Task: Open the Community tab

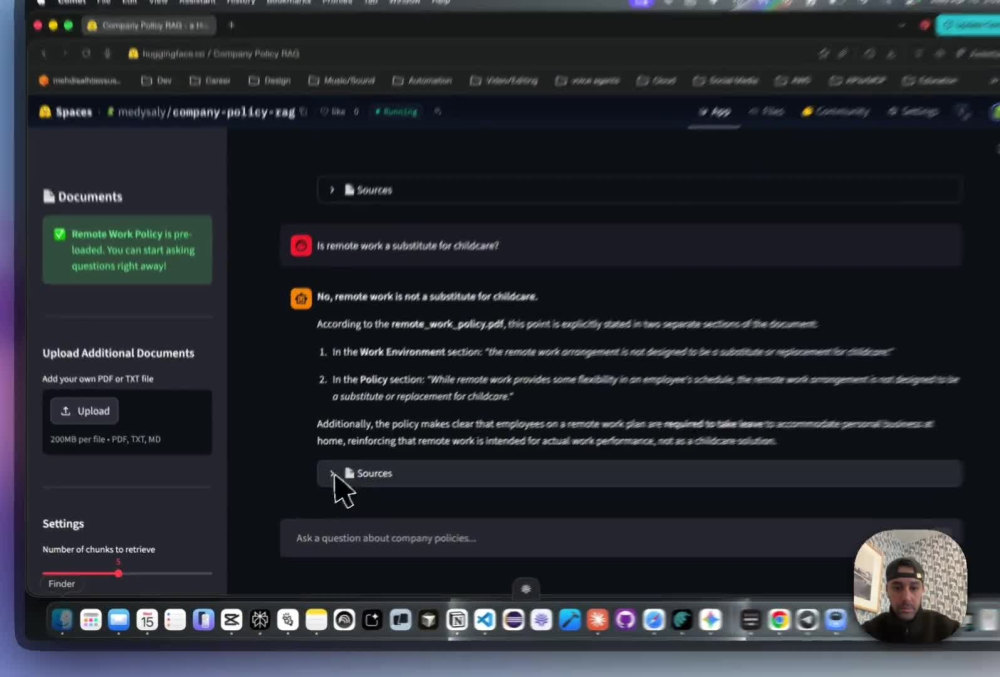Action: (x=835, y=112)
